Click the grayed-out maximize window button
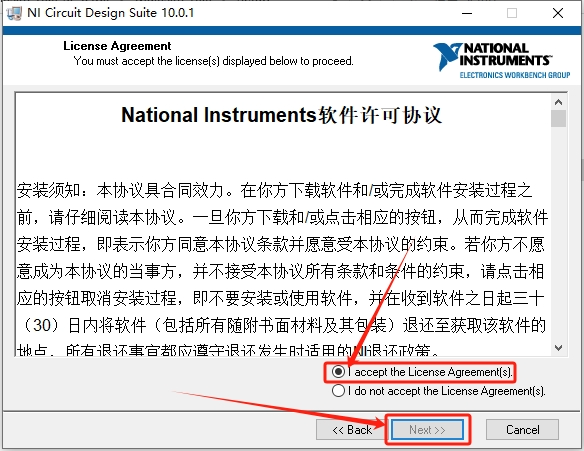The height and width of the screenshot is (451, 584). [x=512, y=13]
